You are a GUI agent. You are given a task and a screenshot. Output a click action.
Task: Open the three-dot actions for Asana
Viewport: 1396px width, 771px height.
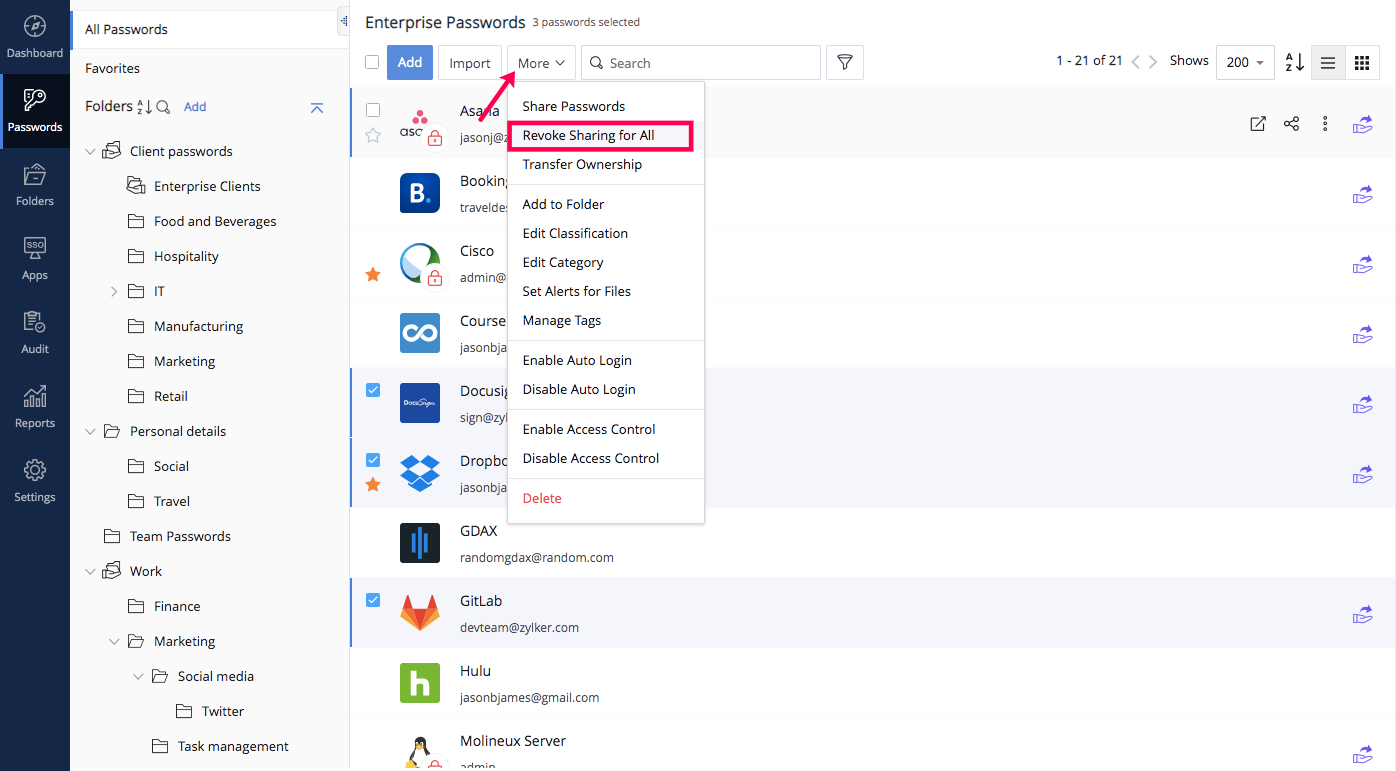click(1325, 124)
